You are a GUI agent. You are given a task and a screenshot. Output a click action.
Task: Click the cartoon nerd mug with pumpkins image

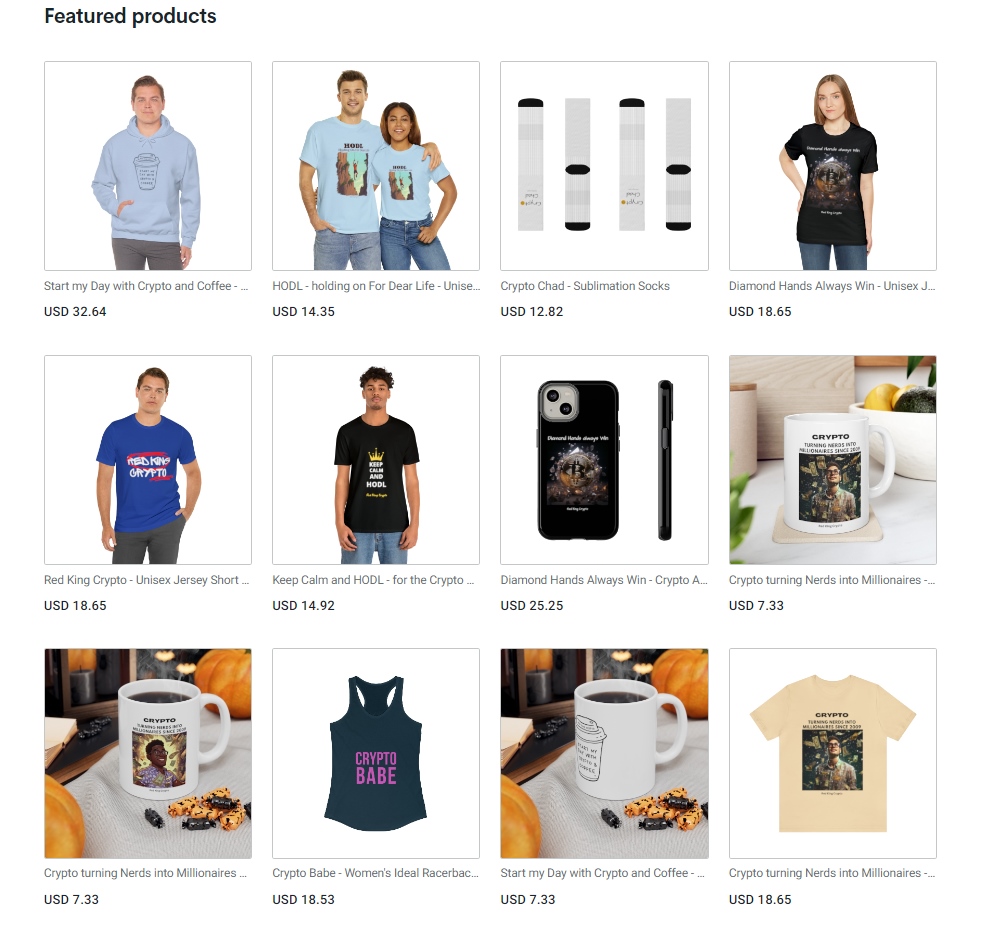pos(147,754)
